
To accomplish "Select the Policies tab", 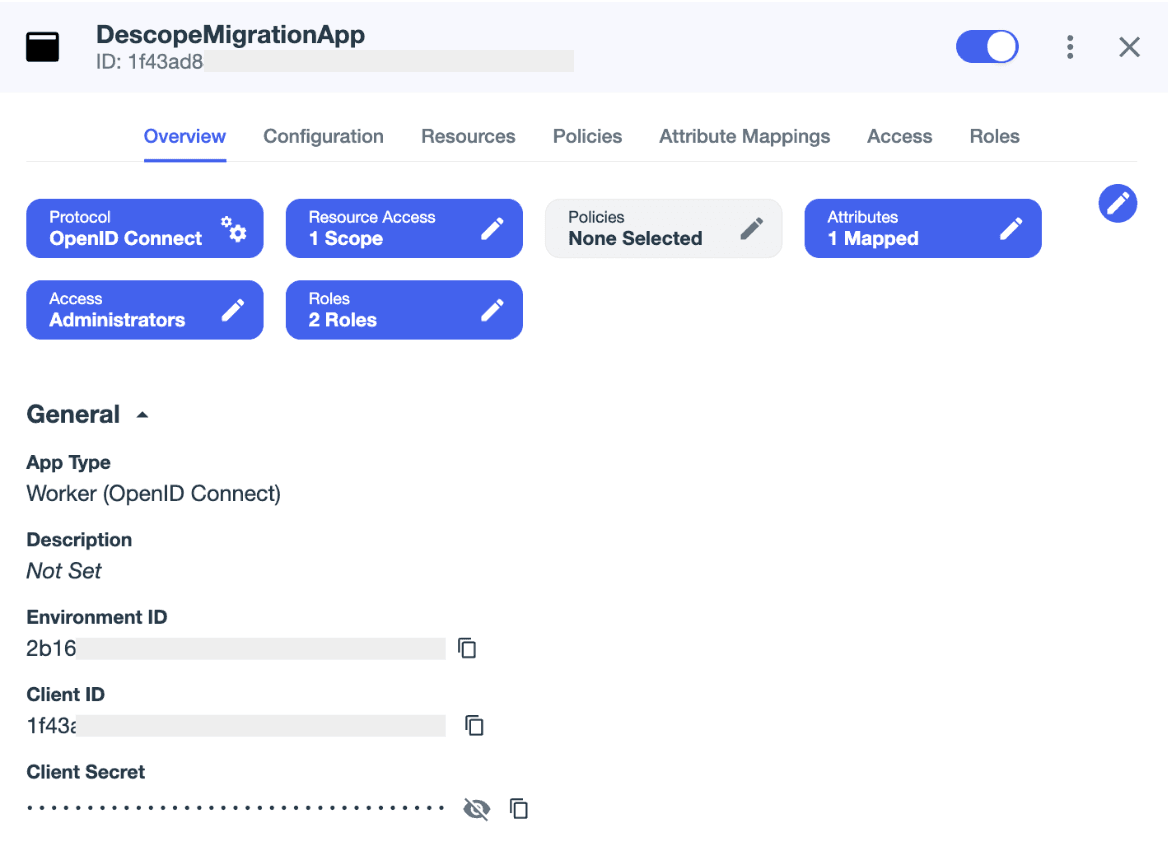I will click(x=587, y=136).
